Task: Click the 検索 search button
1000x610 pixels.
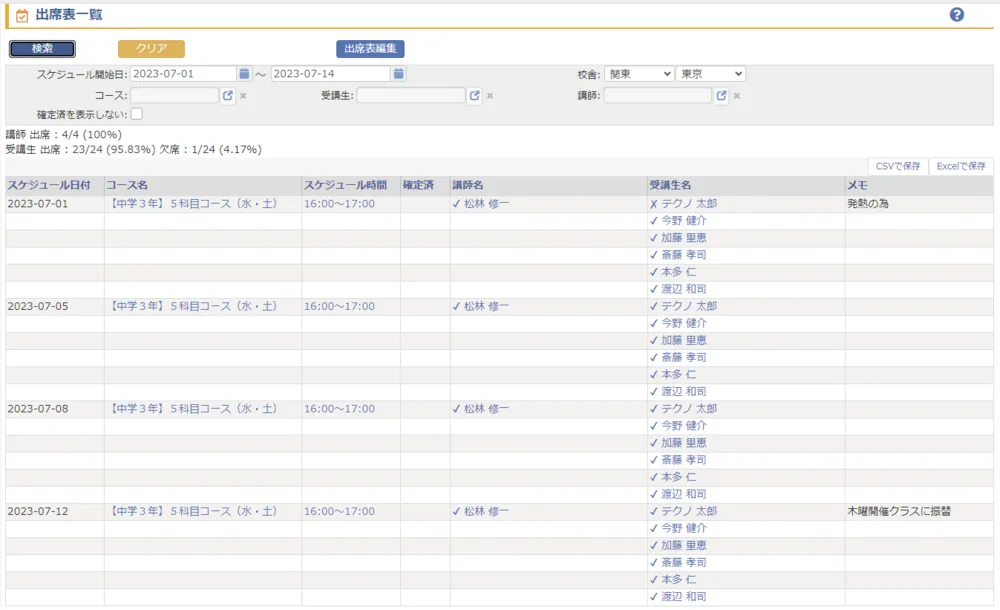Action: tap(42, 48)
